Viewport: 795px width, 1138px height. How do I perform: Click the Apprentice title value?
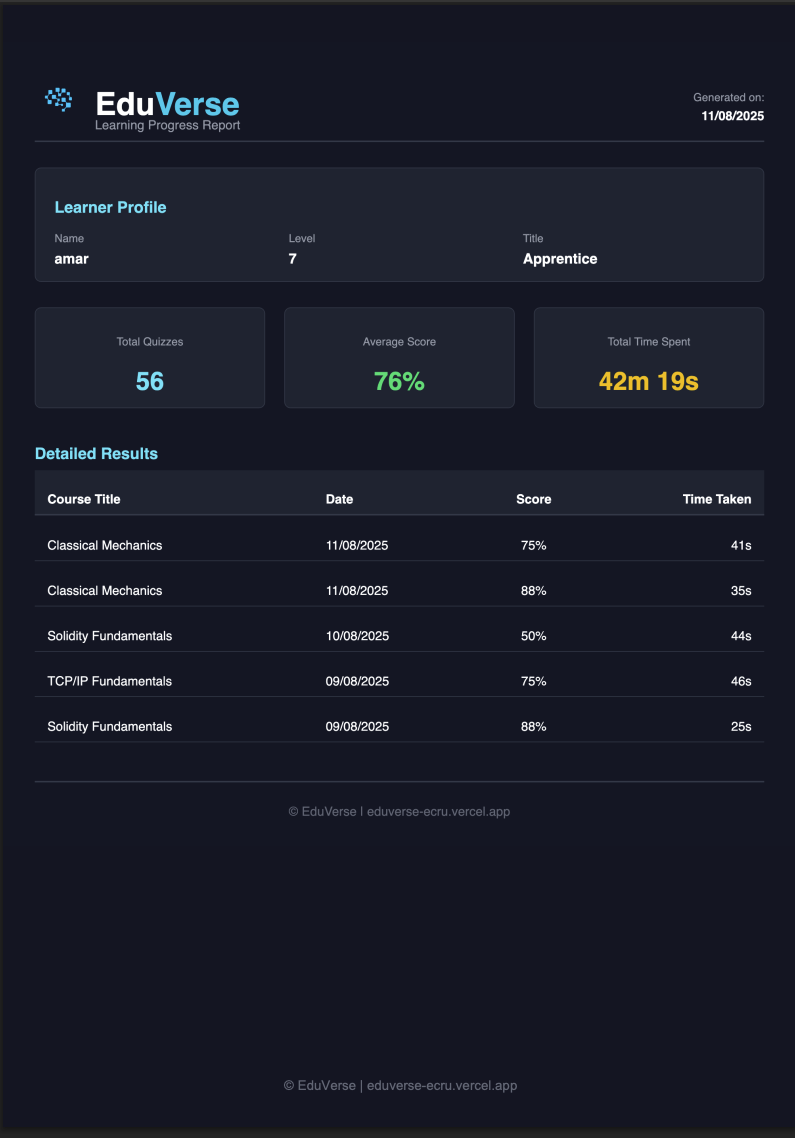pos(560,259)
